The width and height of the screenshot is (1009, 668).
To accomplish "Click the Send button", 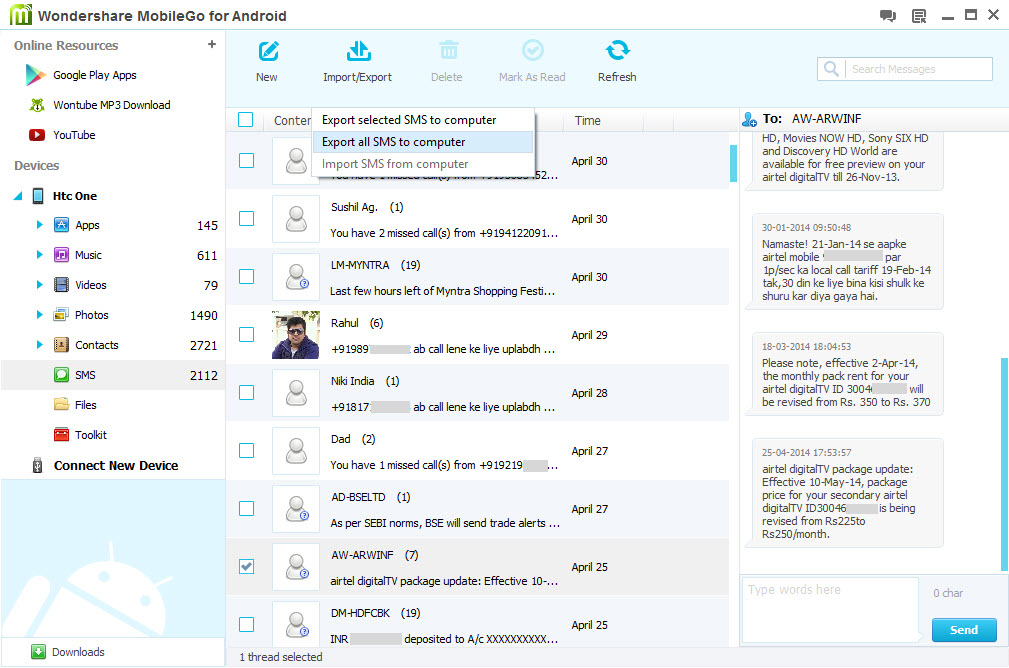I will click(x=964, y=630).
